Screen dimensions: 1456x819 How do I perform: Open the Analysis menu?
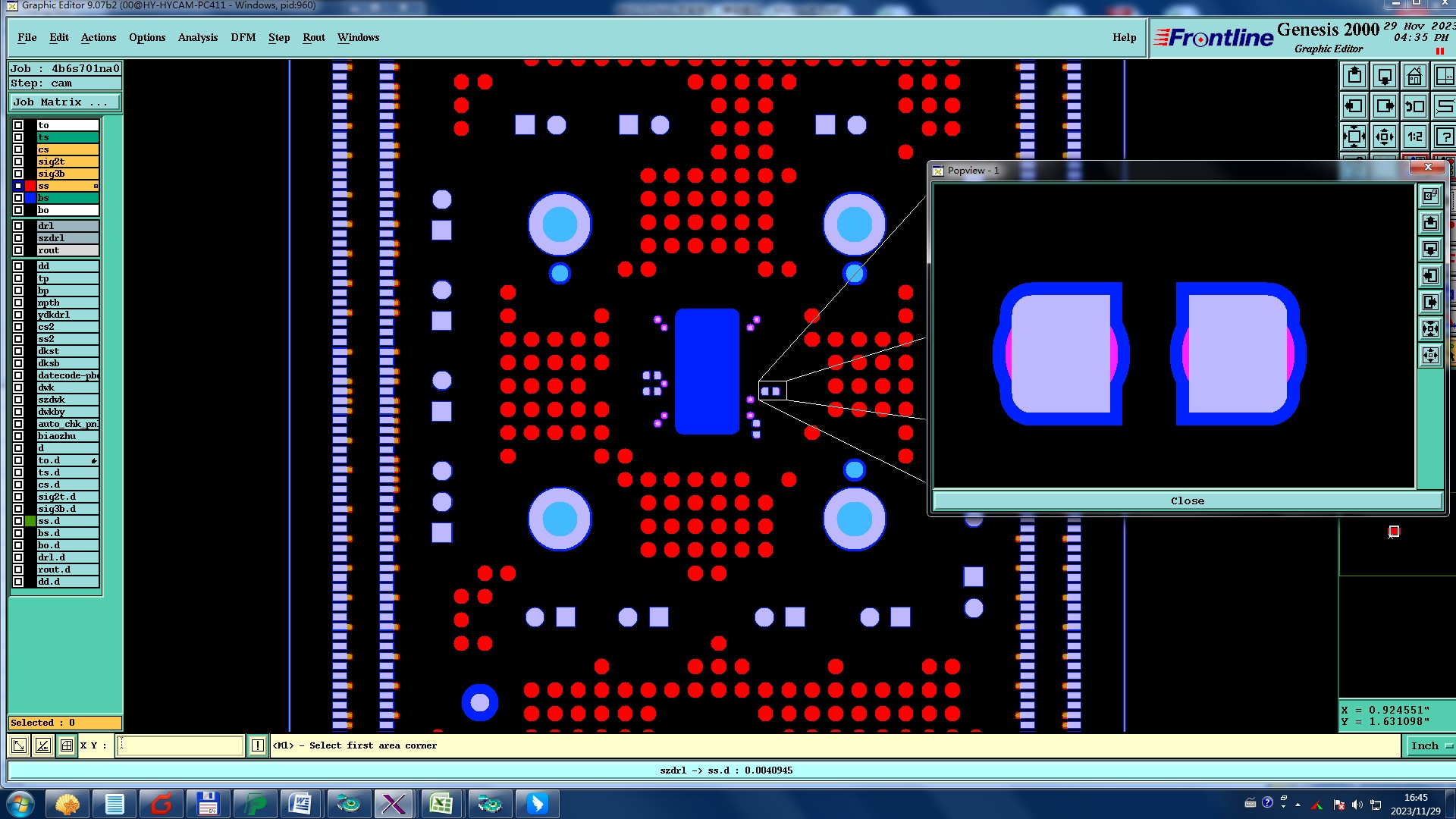[x=197, y=37]
